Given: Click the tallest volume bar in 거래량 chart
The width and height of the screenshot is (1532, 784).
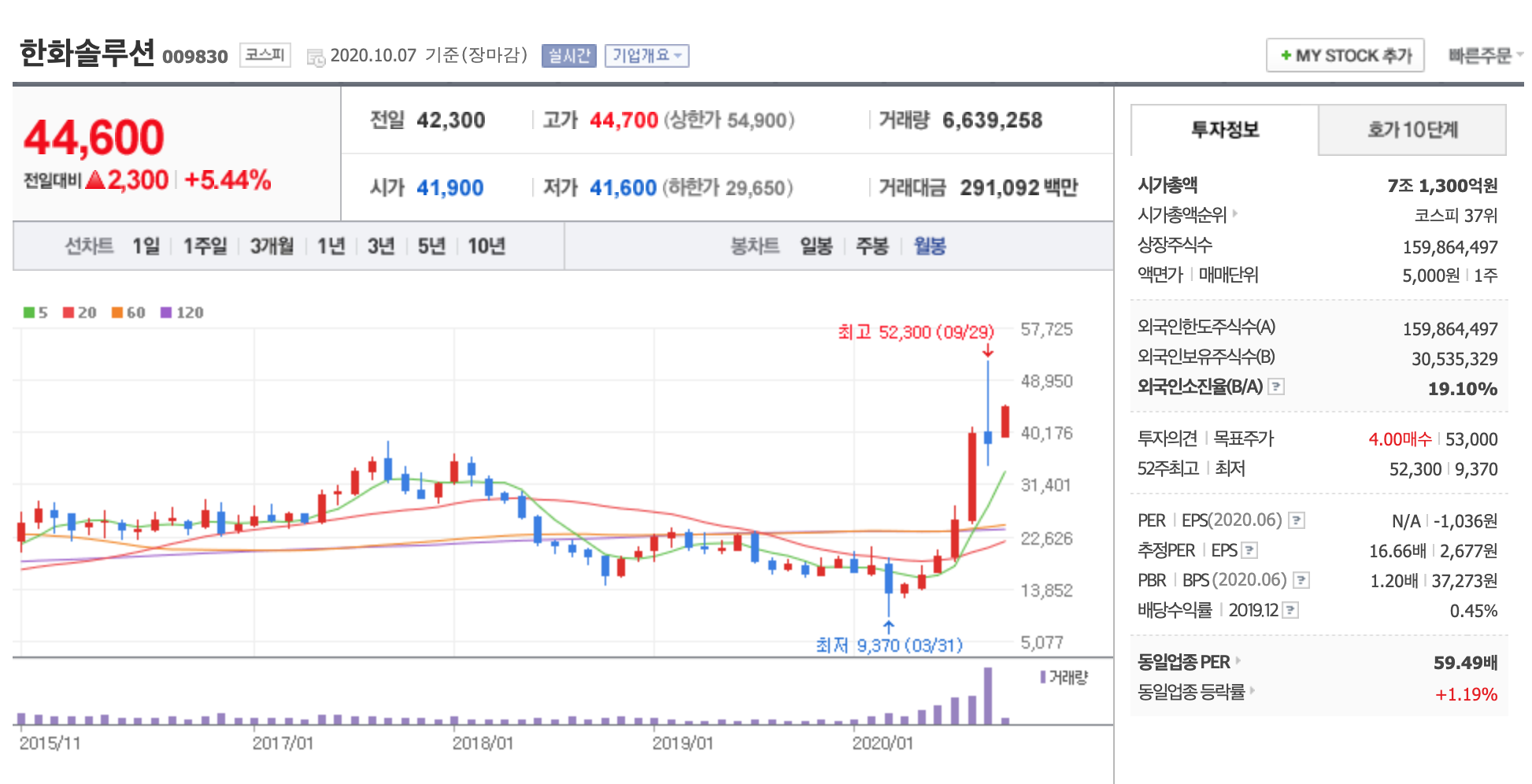Looking at the screenshot, I should click(988, 696).
